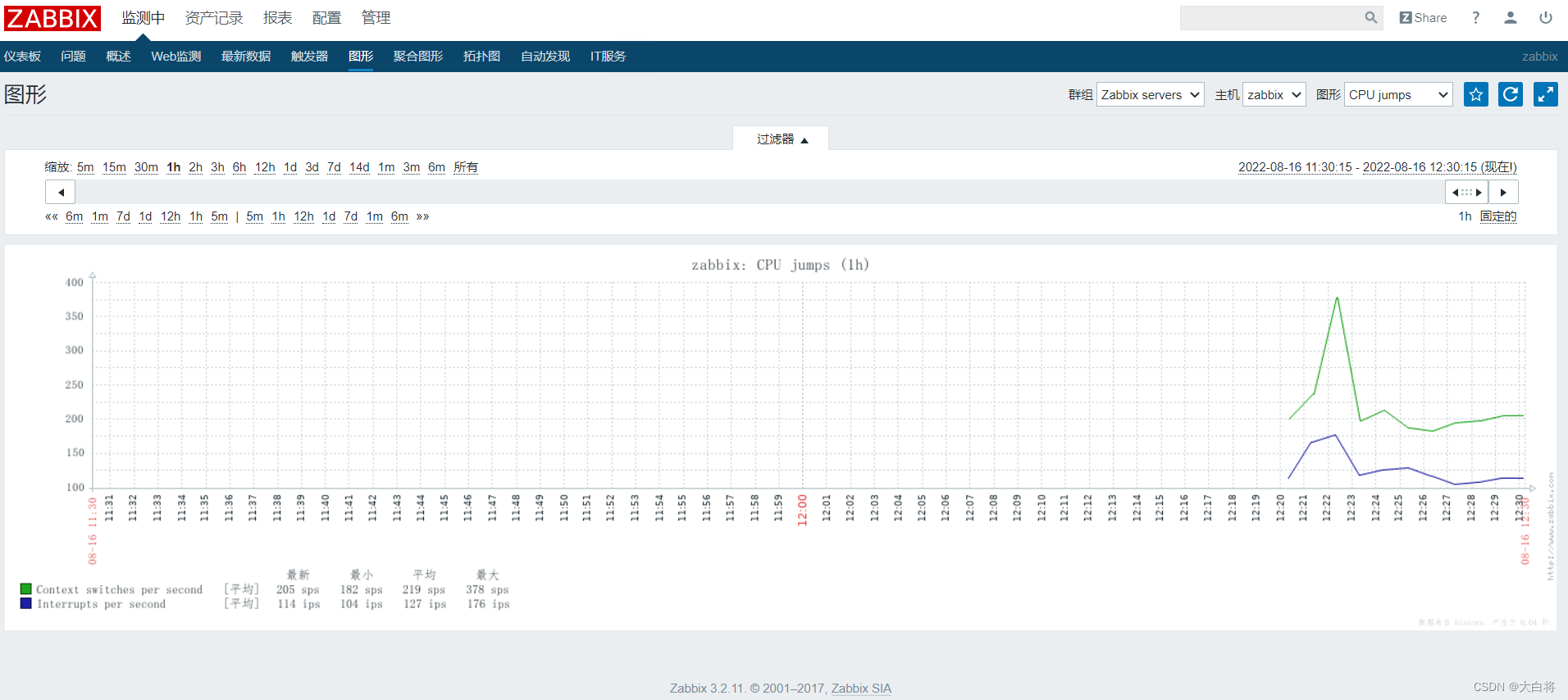
Task: Click '127 ips' average value
Action: pyautogui.click(x=425, y=604)
